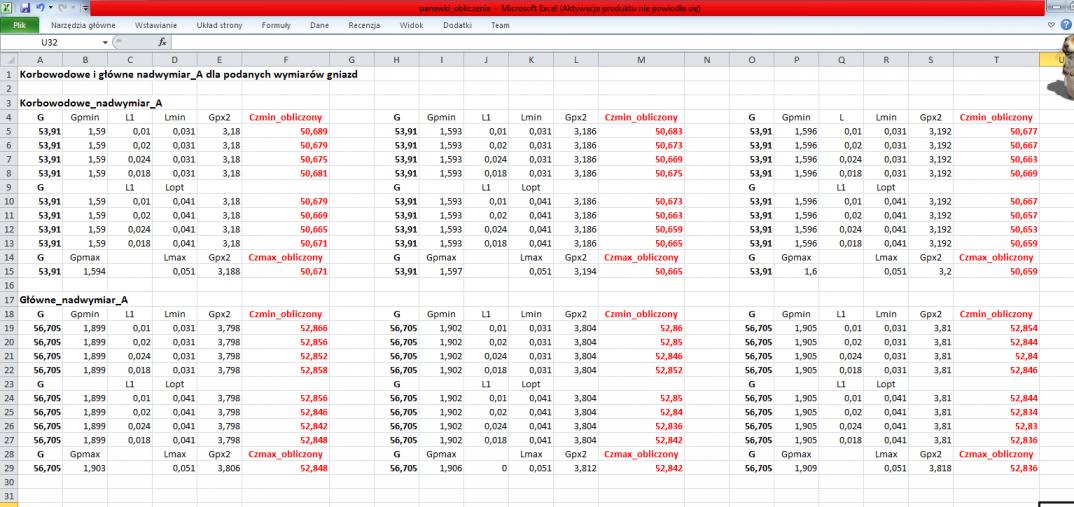Open the Undo history dropdown arrow
The height and width of the screenshot is (507, 1074).
click(x=49, y=8)
